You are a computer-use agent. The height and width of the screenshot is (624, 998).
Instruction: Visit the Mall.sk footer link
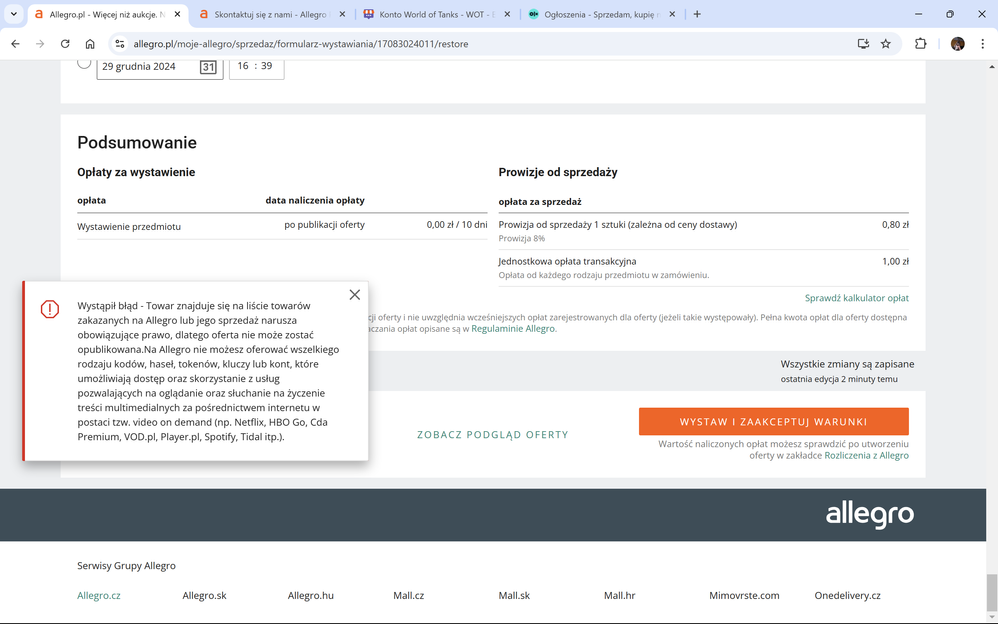click(514, 596)
